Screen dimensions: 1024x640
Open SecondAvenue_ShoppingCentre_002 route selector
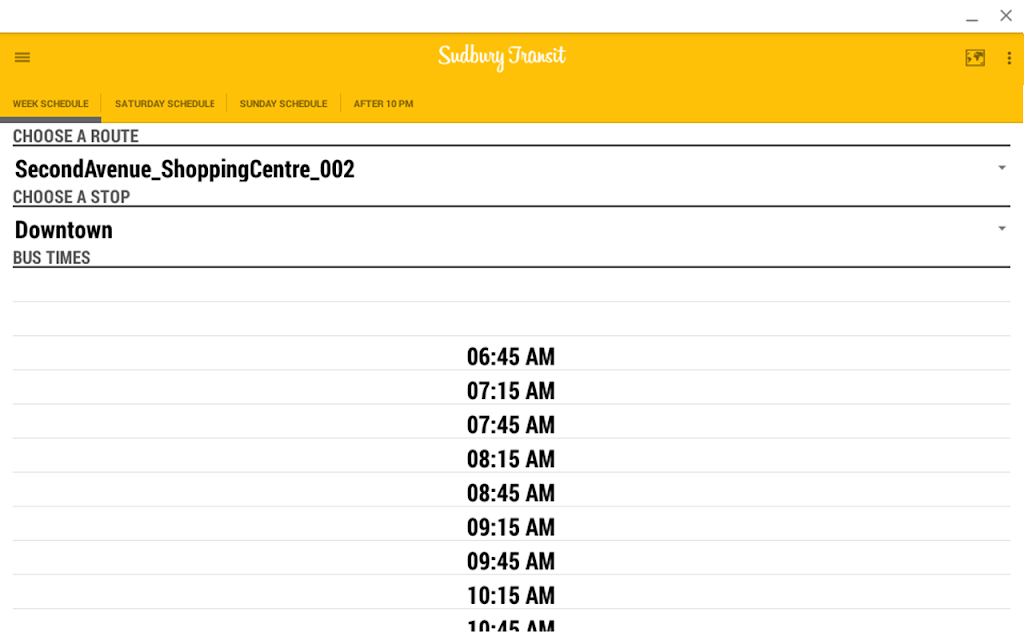pos(185,170)
